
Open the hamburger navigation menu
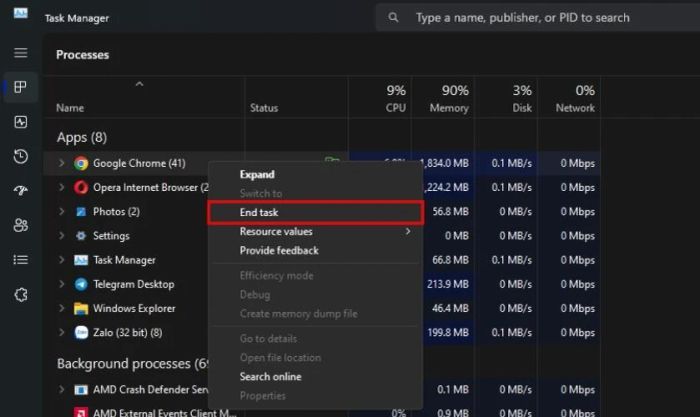(x=21, y=53)
